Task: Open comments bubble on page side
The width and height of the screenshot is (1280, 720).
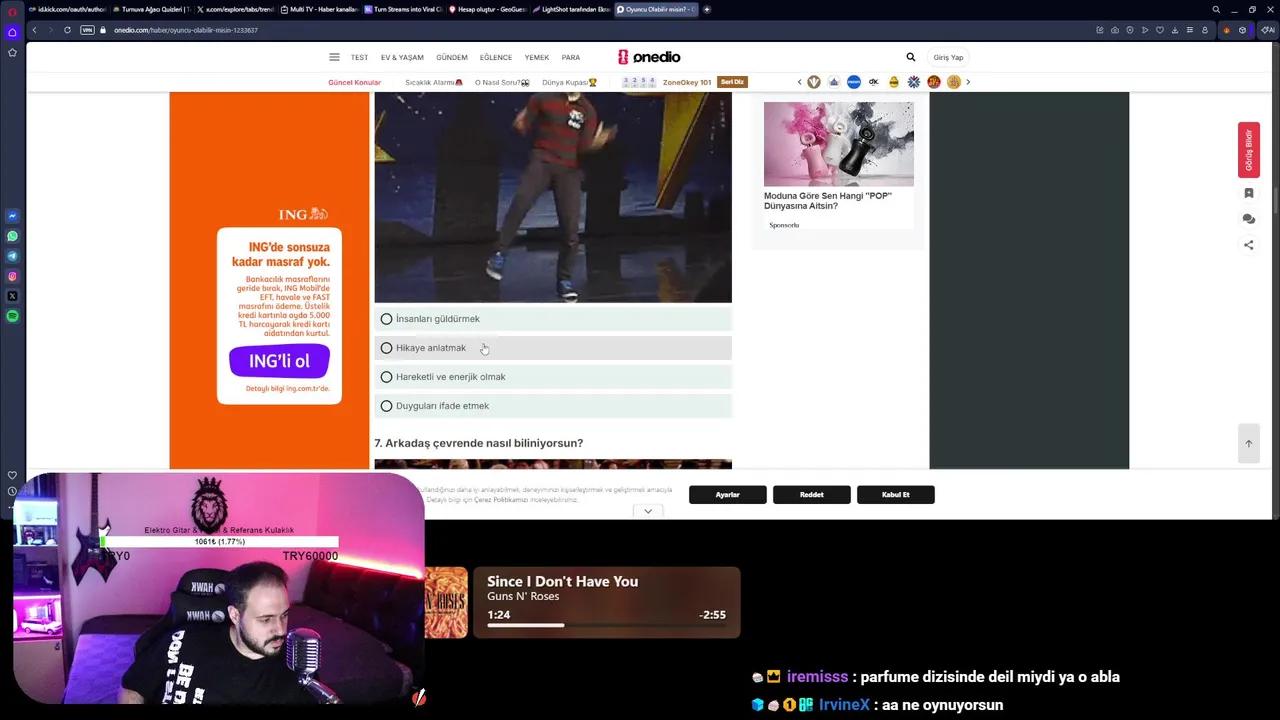Action: point(1248,219)
